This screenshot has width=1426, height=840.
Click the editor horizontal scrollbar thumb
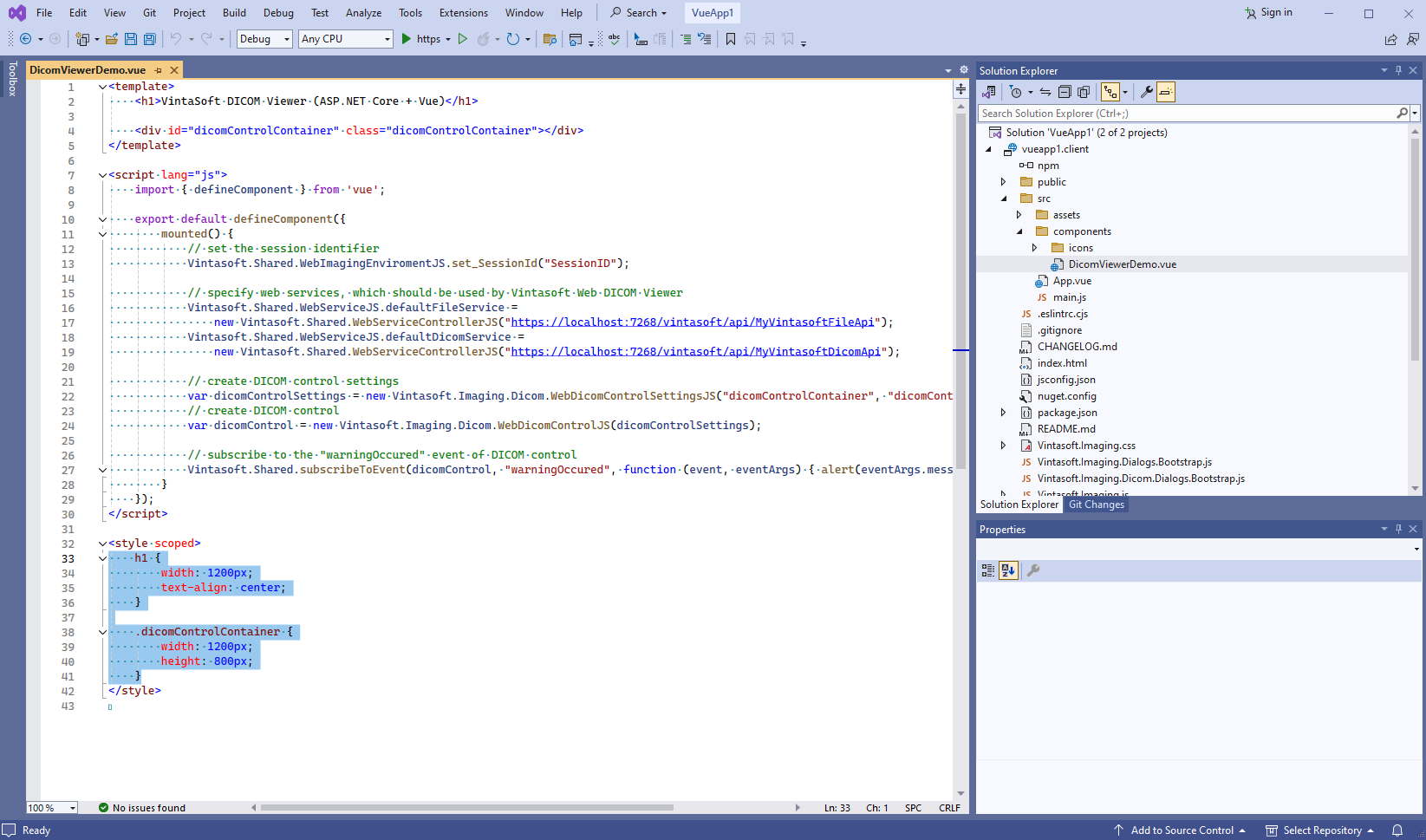(x=467, y=808)
